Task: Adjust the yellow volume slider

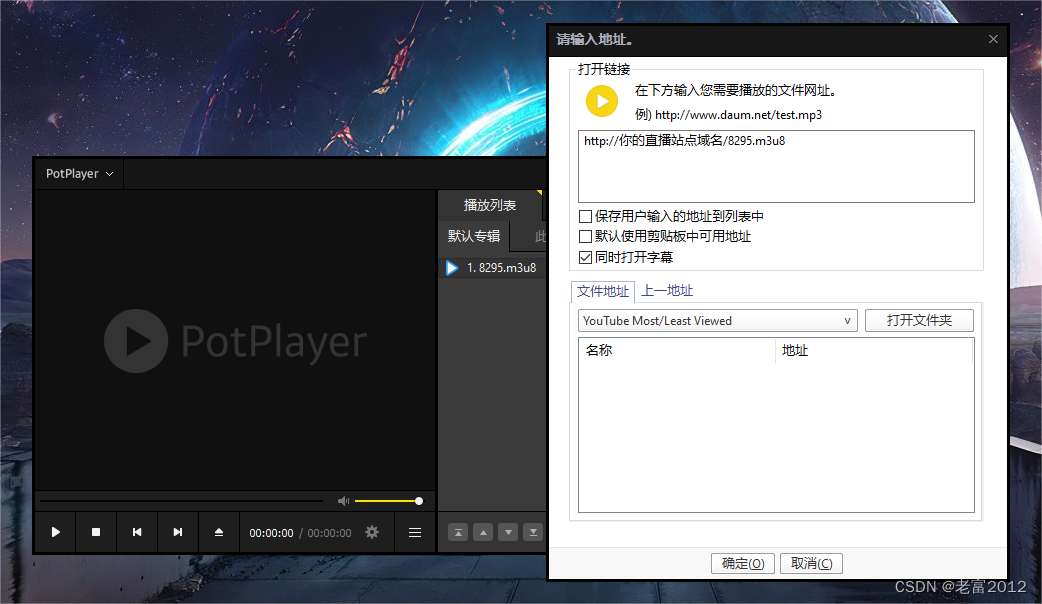Action: 388,501
